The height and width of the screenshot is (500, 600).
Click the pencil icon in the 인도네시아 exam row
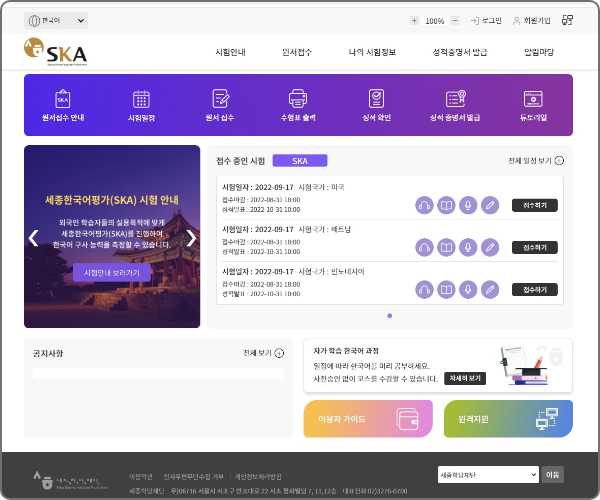point(490,290)
